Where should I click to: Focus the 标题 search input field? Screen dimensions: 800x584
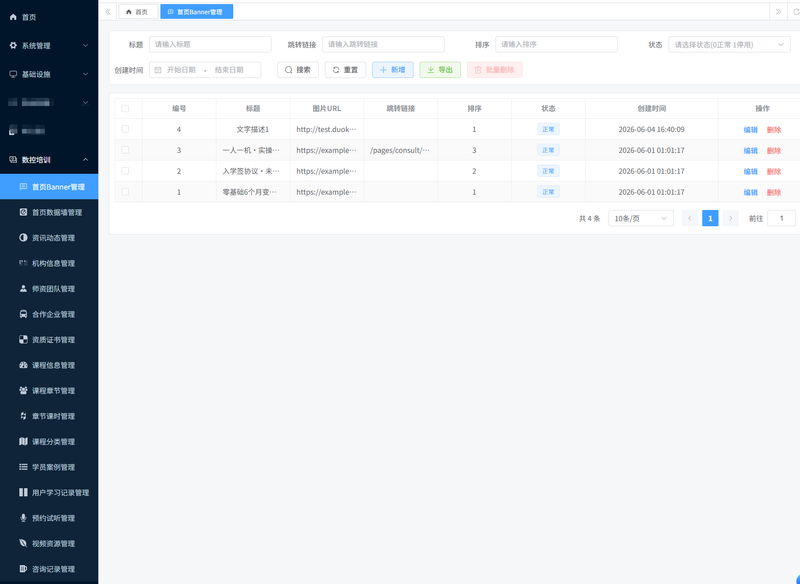coord(210,44)
